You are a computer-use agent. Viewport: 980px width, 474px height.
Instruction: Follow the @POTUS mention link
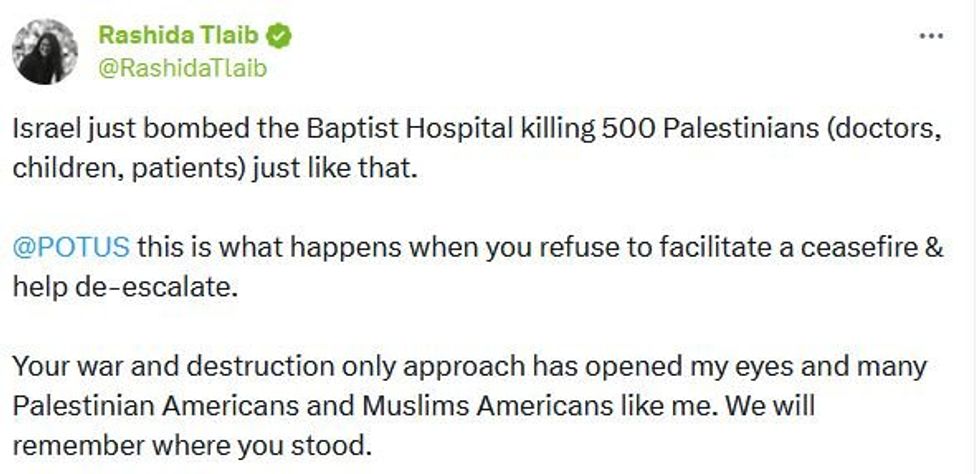(71, 248)
